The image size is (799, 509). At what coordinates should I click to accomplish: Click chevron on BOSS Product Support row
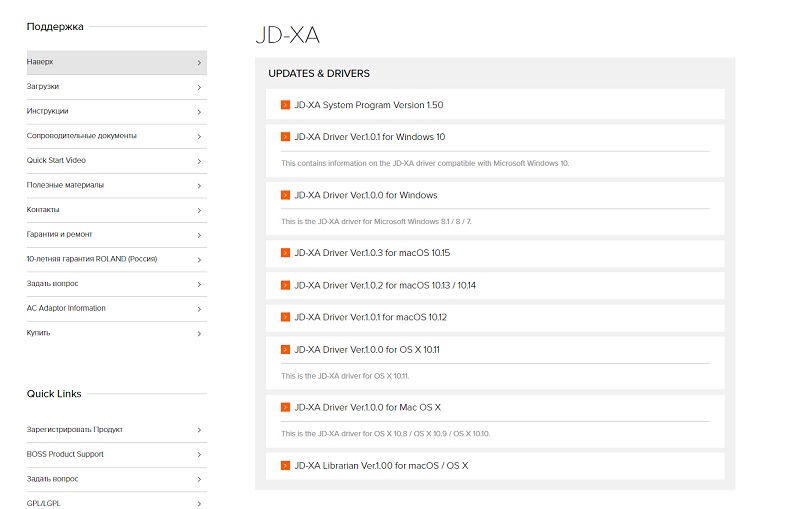point(199,454)
